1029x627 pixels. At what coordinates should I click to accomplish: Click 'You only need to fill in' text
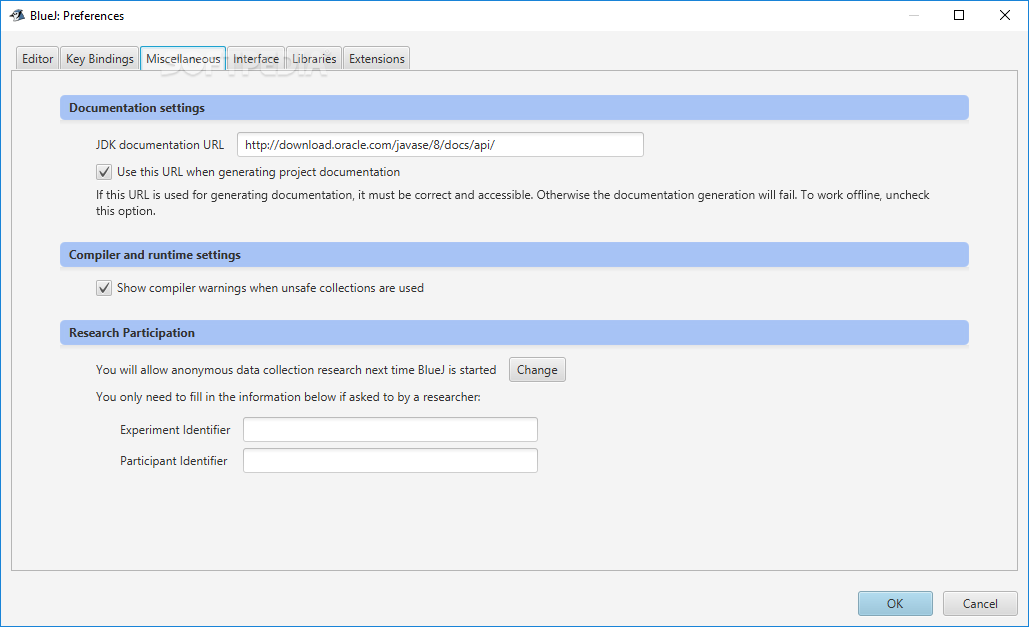click(288, 397)
